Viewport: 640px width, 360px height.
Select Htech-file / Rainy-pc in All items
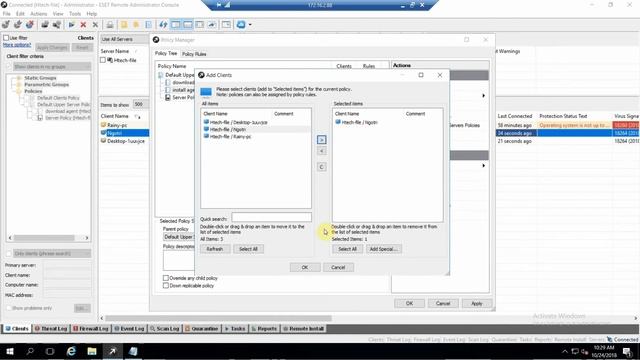click(230, 137)
